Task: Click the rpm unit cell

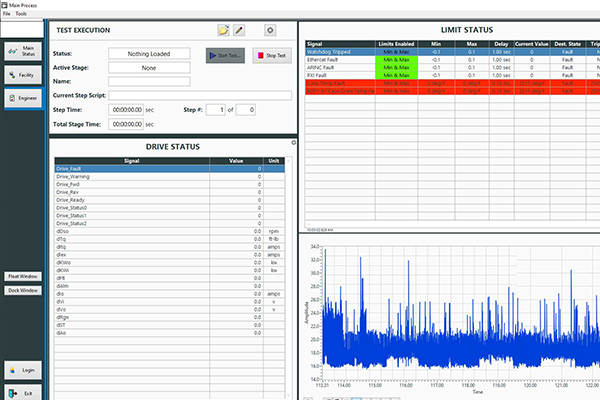Action: pyautogui.click(x=274, y=232)
